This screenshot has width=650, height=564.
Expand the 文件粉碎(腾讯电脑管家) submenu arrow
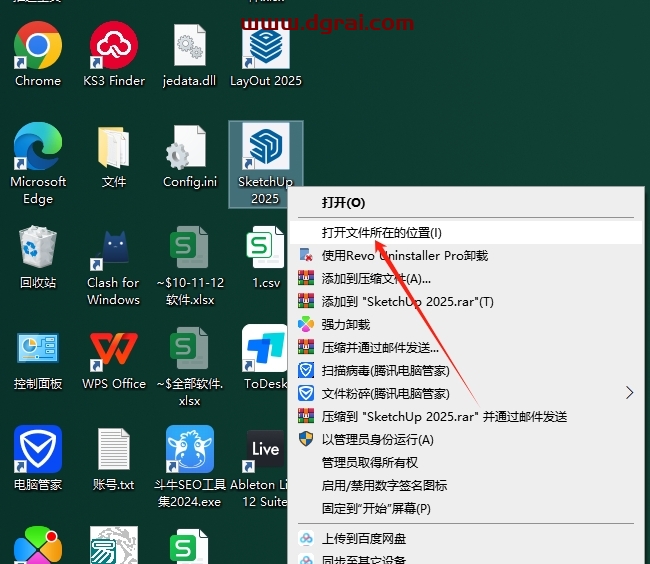[629, 393]
